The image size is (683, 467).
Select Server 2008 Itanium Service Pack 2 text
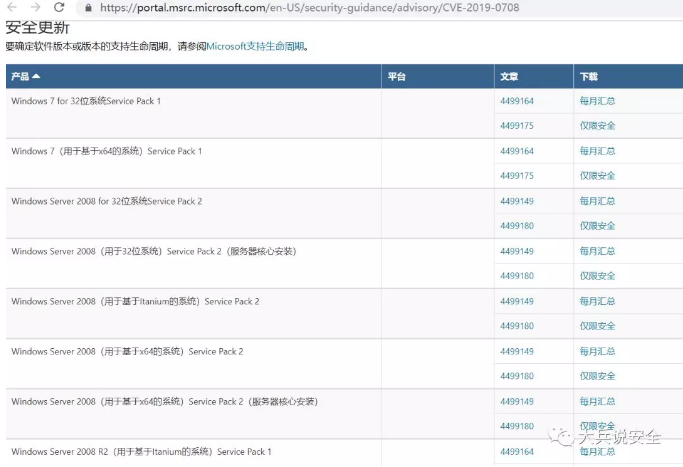point(135,301)
